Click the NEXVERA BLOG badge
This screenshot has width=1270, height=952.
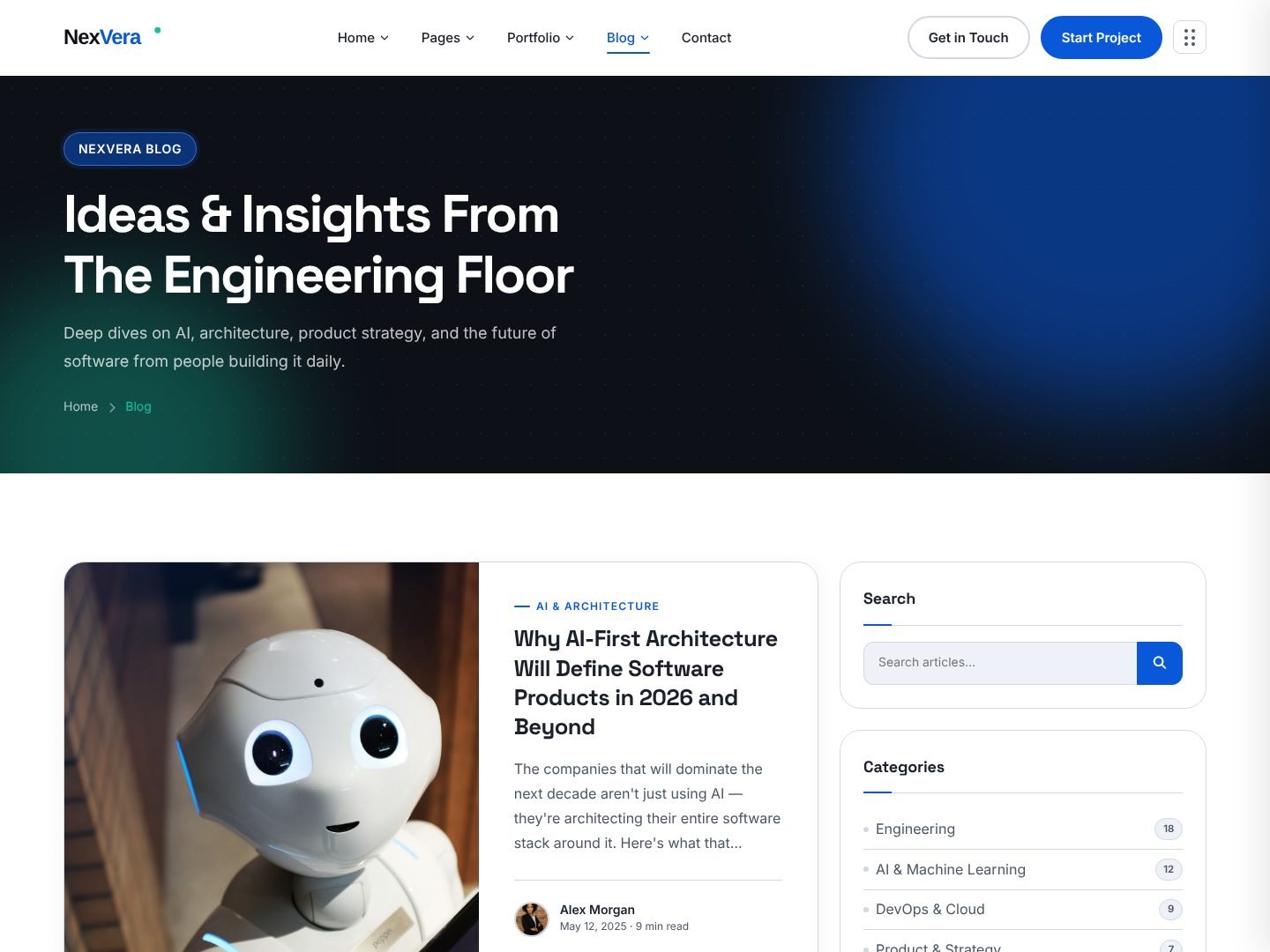[130, 149]
